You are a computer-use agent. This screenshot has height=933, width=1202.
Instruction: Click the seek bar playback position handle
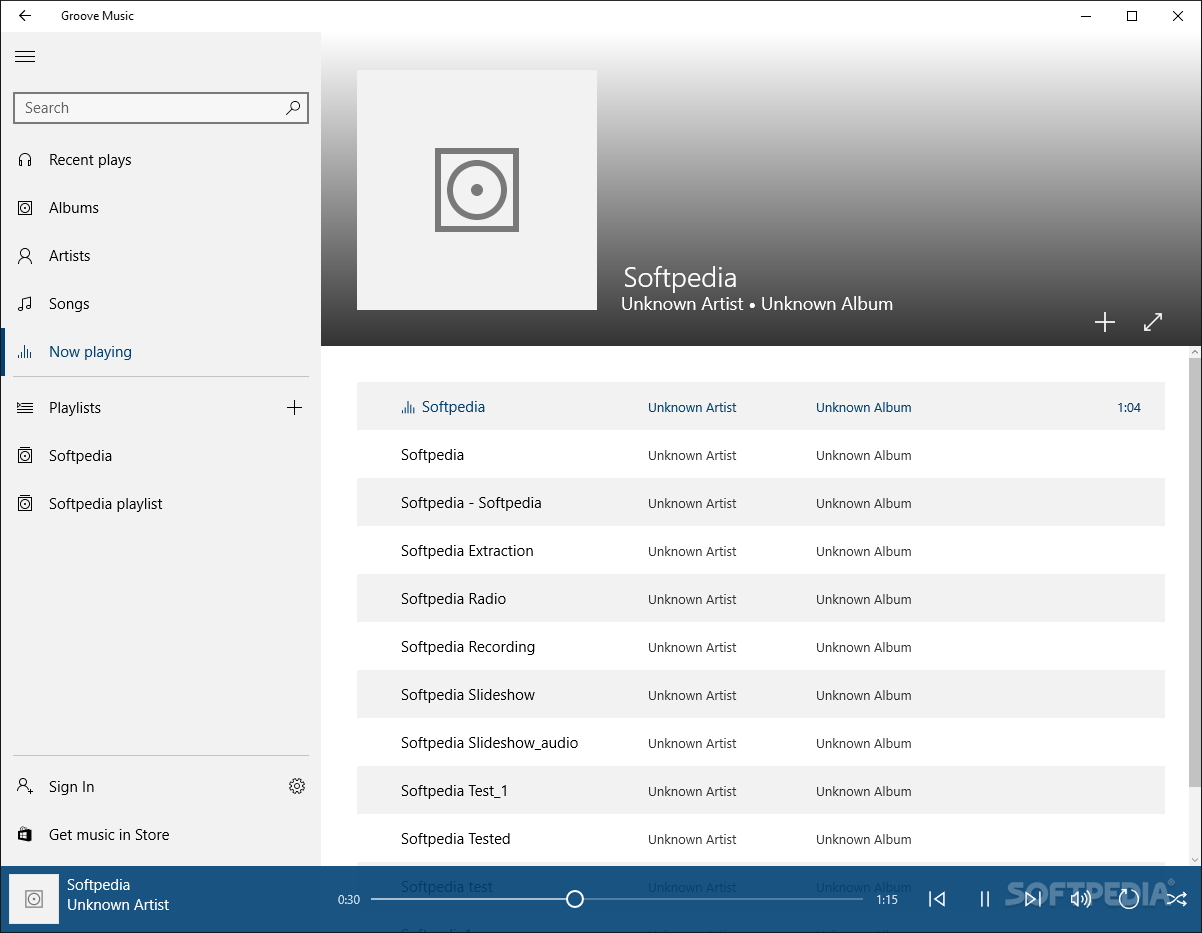[575, 899]
